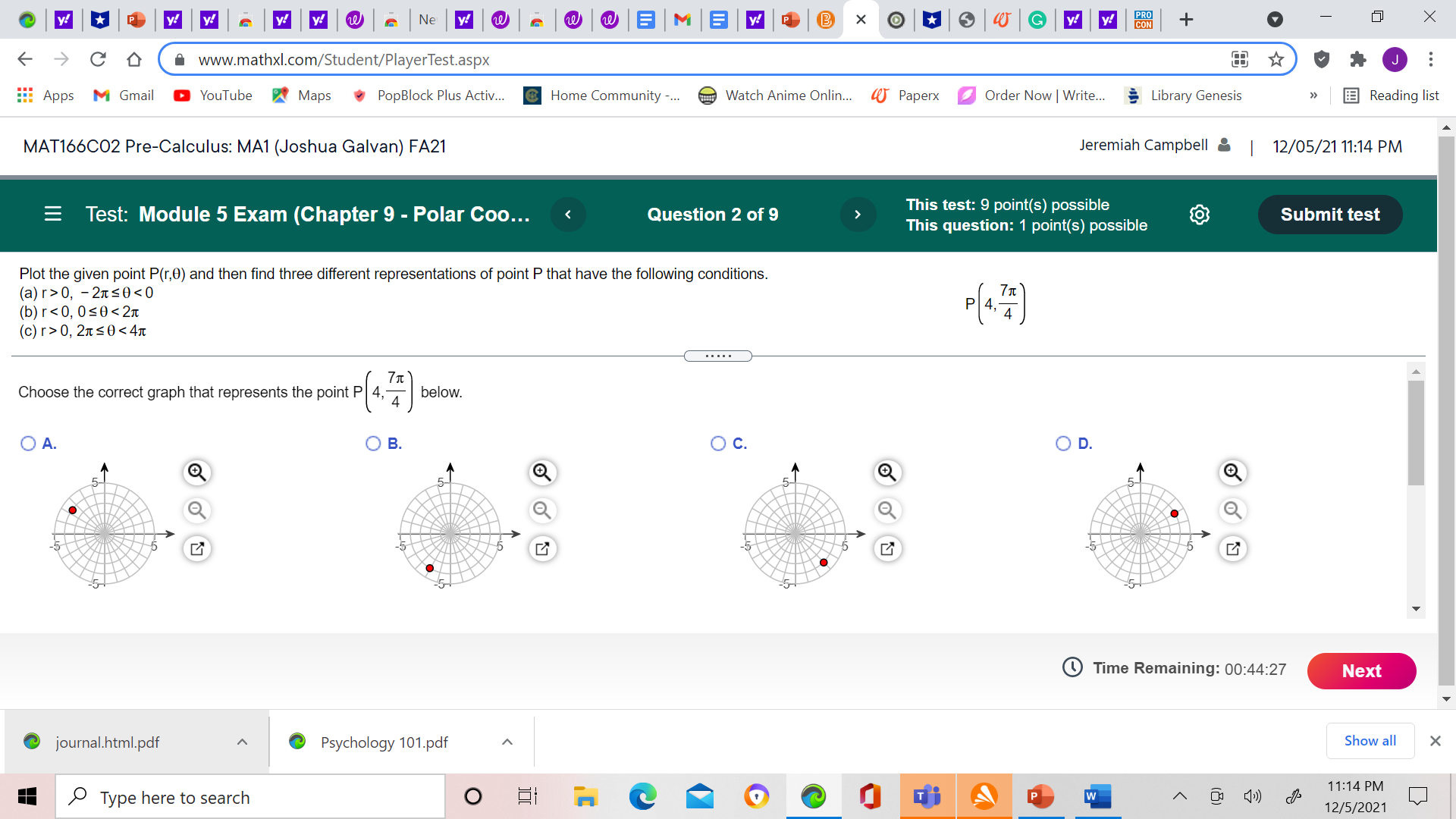
Task: Zoom in on graph D
Action: point(1232,472)
